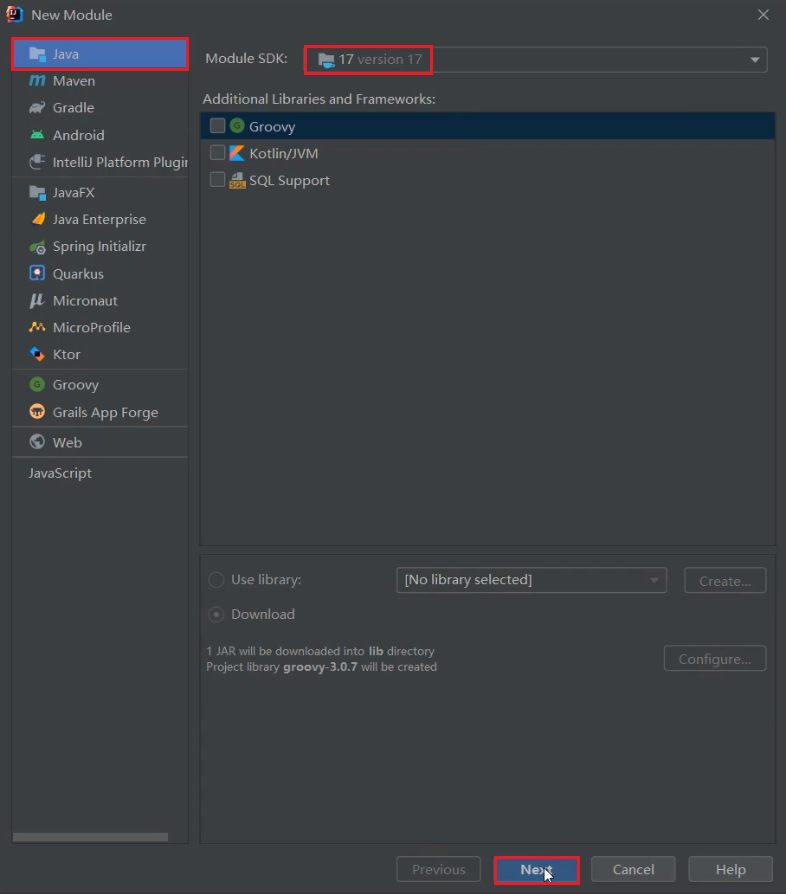
Task: Click the Android robot icon
Action: coord(37,135)
